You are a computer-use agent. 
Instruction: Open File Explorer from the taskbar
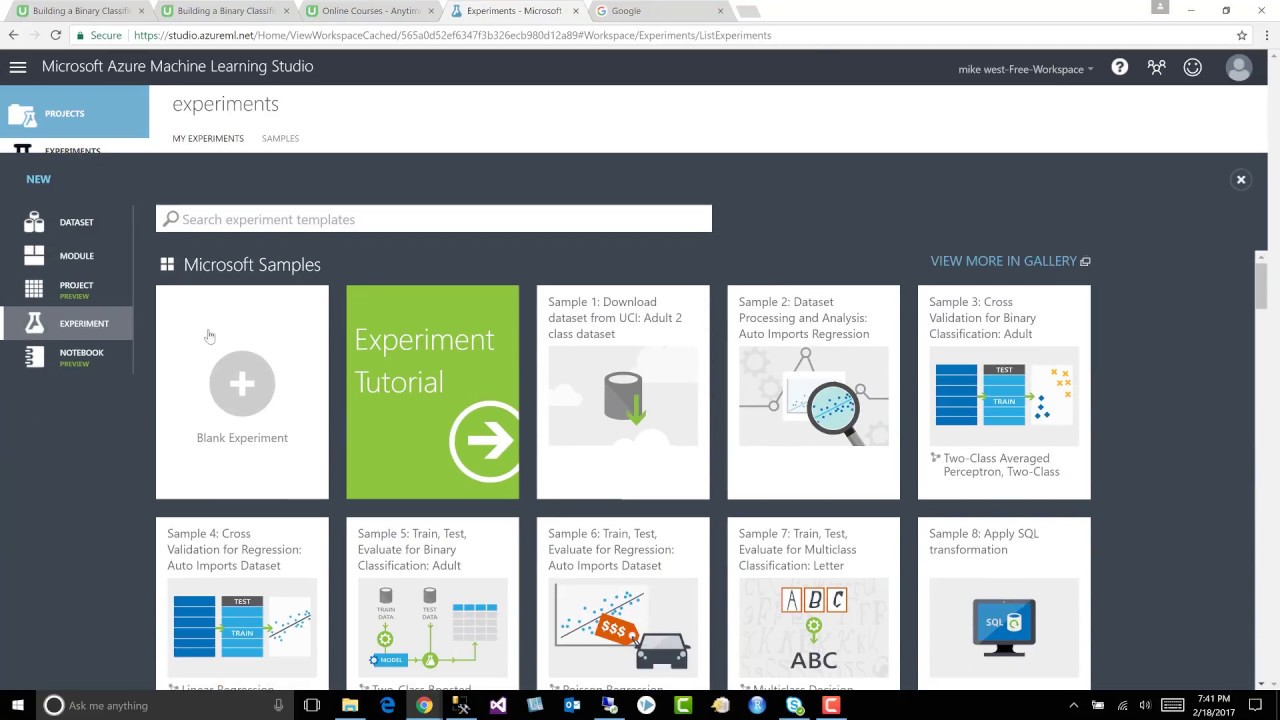coord(350,705)
